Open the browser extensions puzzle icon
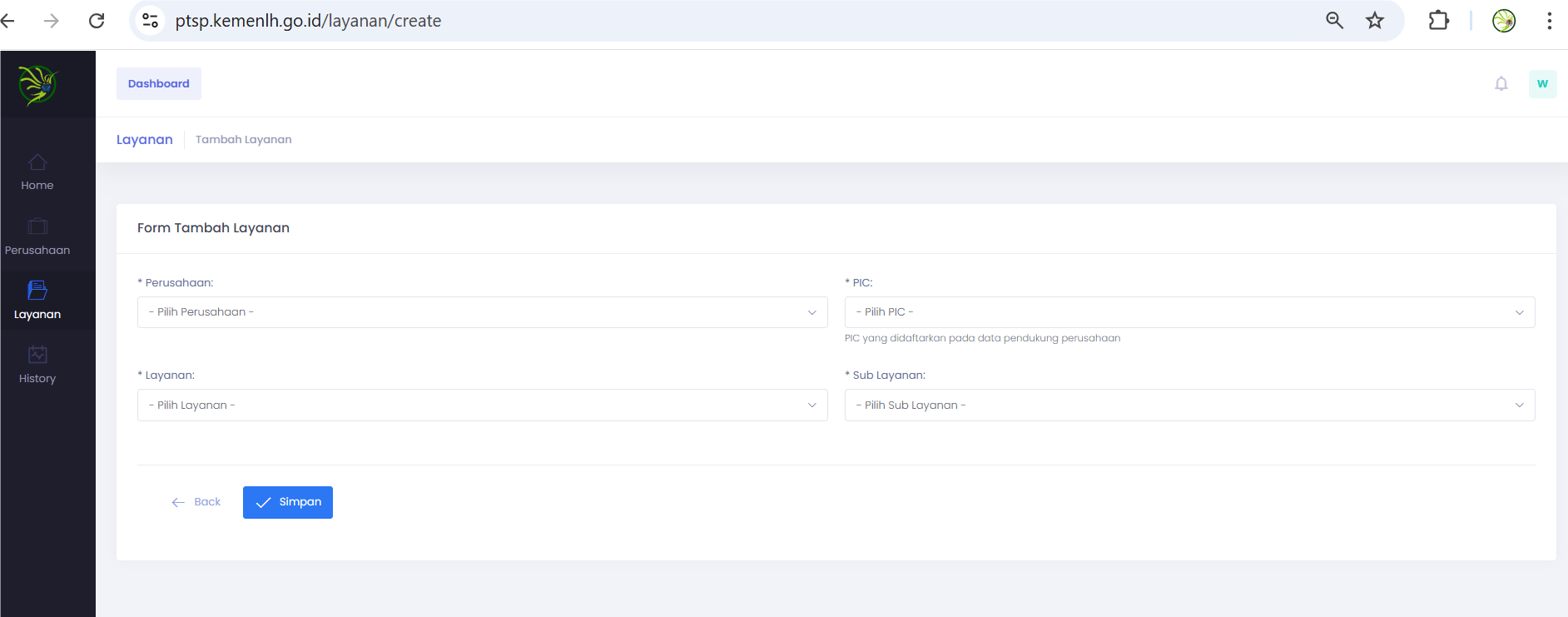Image resolution: width=1568 pixels, height=617 pixels. pyautogui.click(x=1438, y=21)
